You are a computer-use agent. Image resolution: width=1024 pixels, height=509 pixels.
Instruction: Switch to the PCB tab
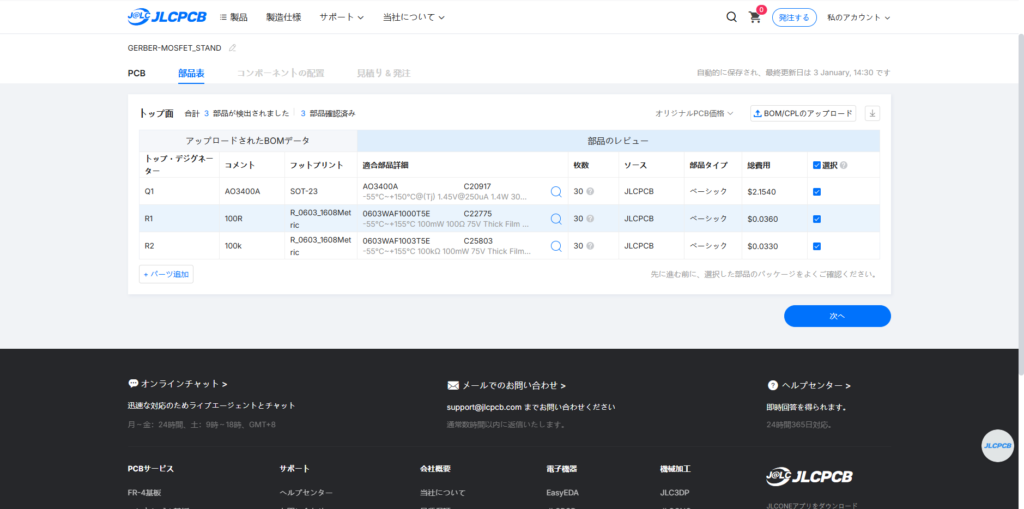tap(137, 73)
